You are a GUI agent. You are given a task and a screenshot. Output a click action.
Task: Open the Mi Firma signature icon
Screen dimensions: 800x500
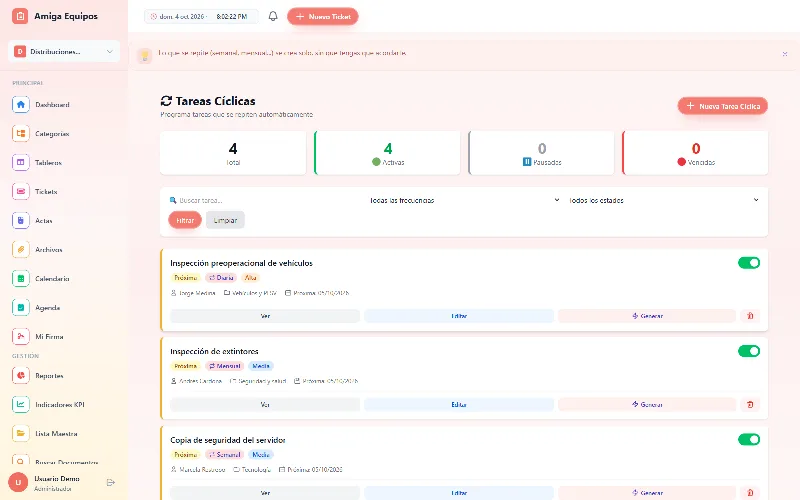pos(20,337)
